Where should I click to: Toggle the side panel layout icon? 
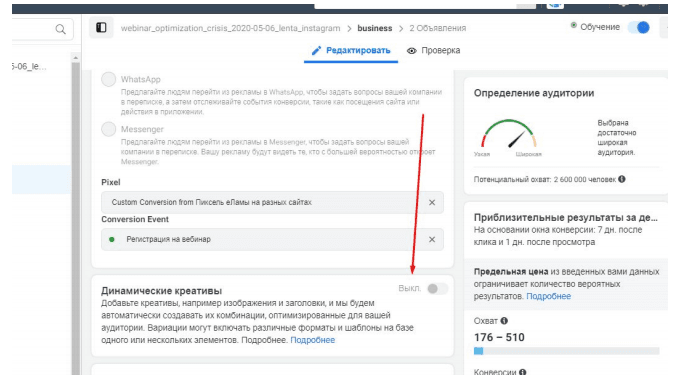101,28
